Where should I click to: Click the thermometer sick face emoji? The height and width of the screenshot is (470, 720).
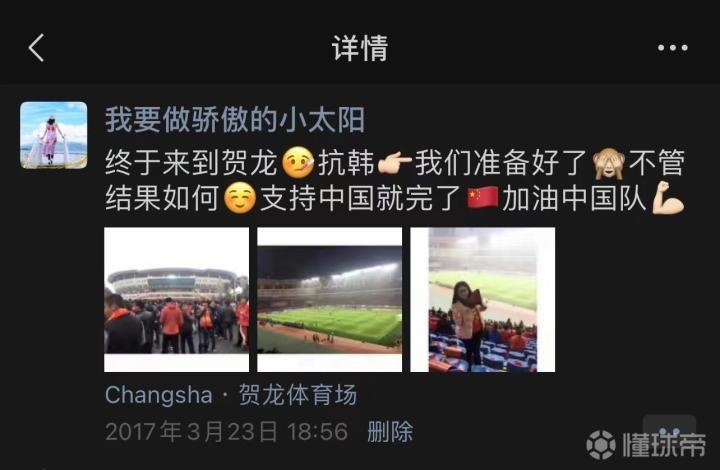pyautogui.click(x=298, y=162)
